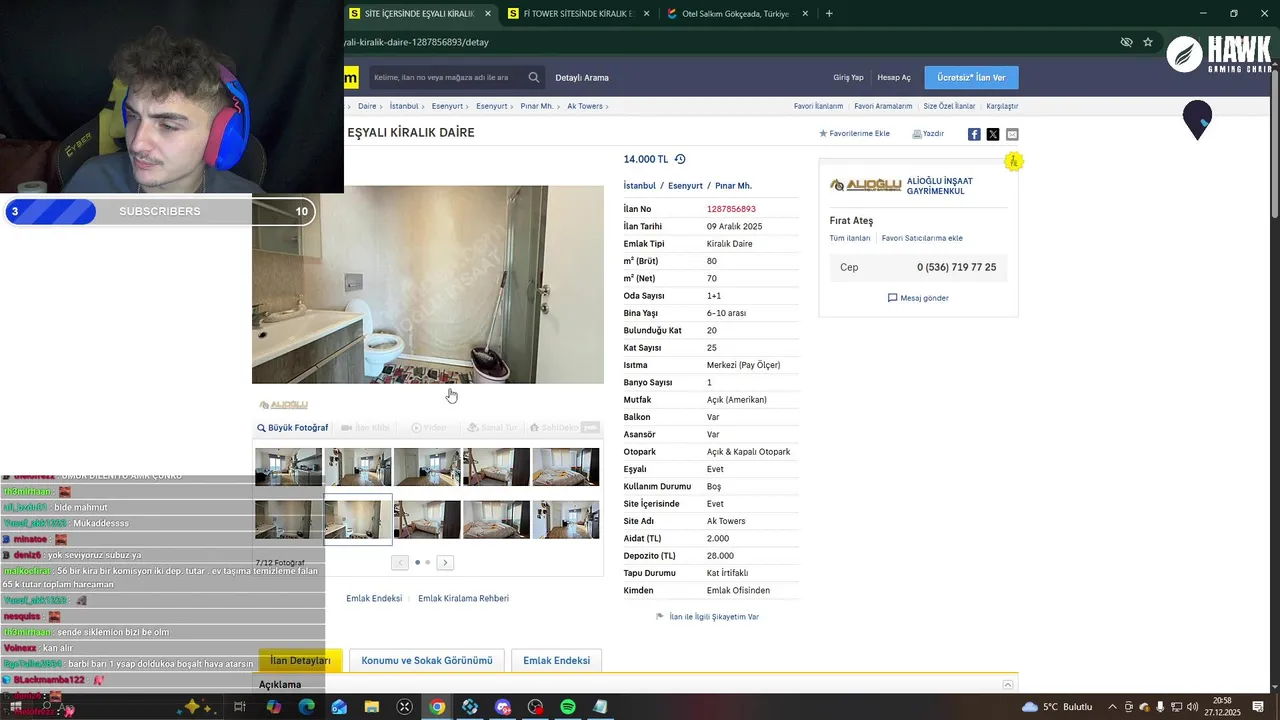The width and height of the screenshot is (1280, 720).
Task: Click the flag icon beside Şikayetim Var
Action: [x=660, y=617]
